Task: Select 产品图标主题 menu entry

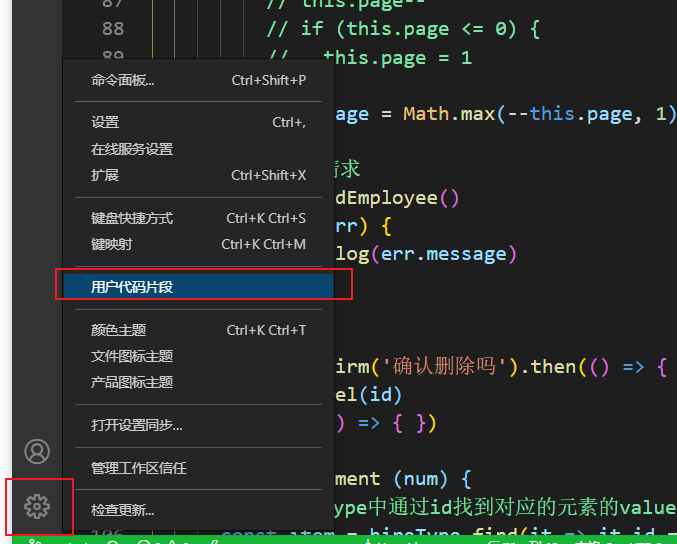Action: (x=198, y=382)
